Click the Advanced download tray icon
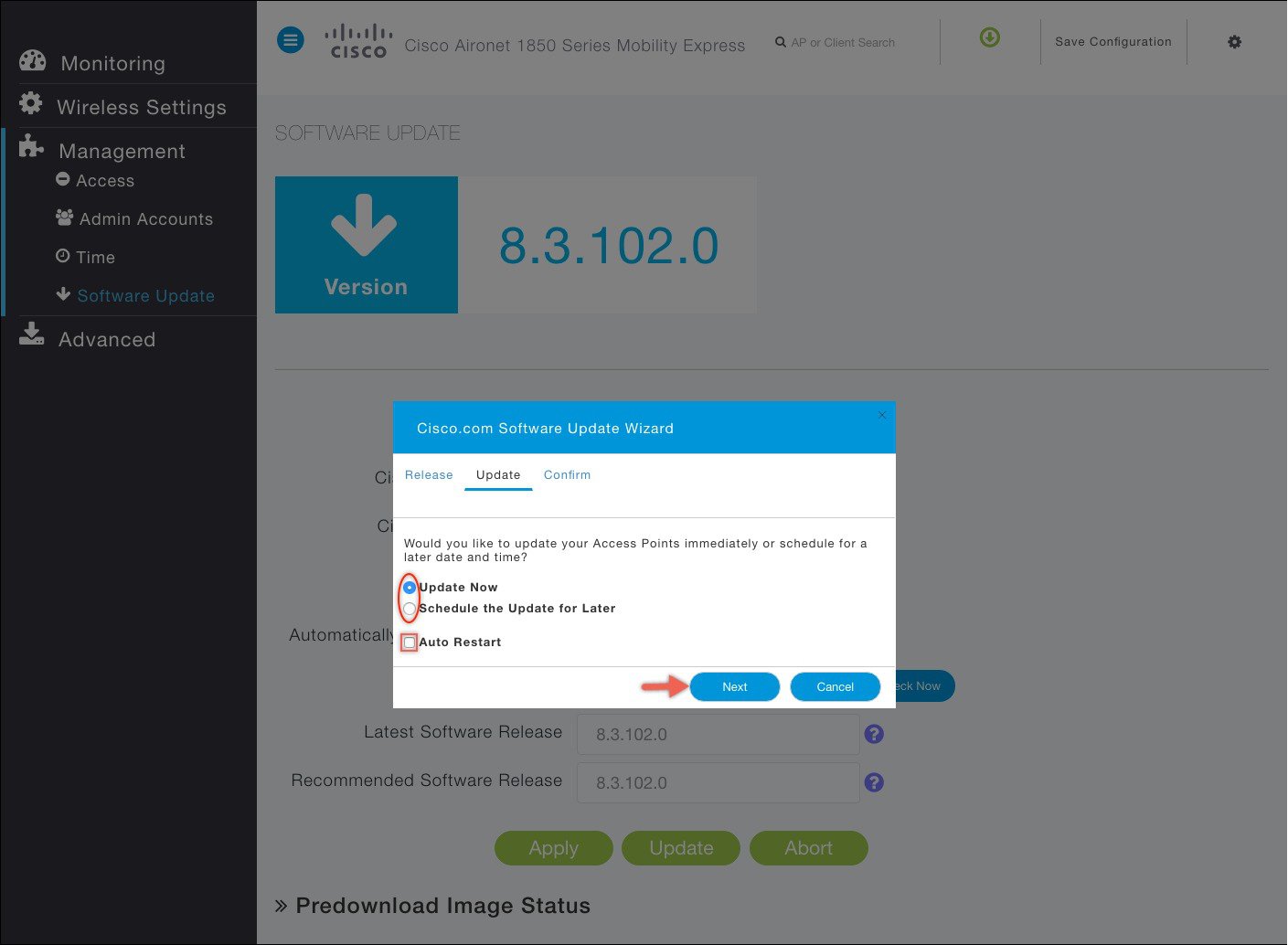This screenshot has height=945, width=1288. pyautogui.click(x=32, y=334)
